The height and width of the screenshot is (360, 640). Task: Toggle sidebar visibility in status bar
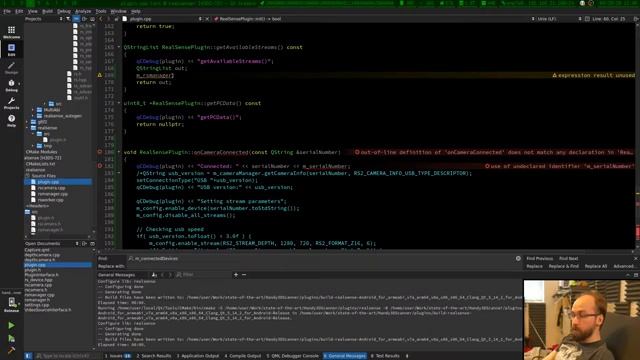[x=28, y=356]
